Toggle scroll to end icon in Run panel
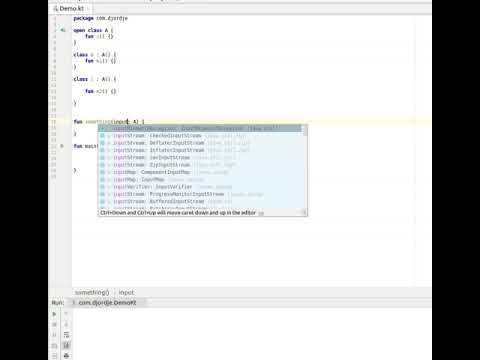480x360 pixels. click(66, 346)
